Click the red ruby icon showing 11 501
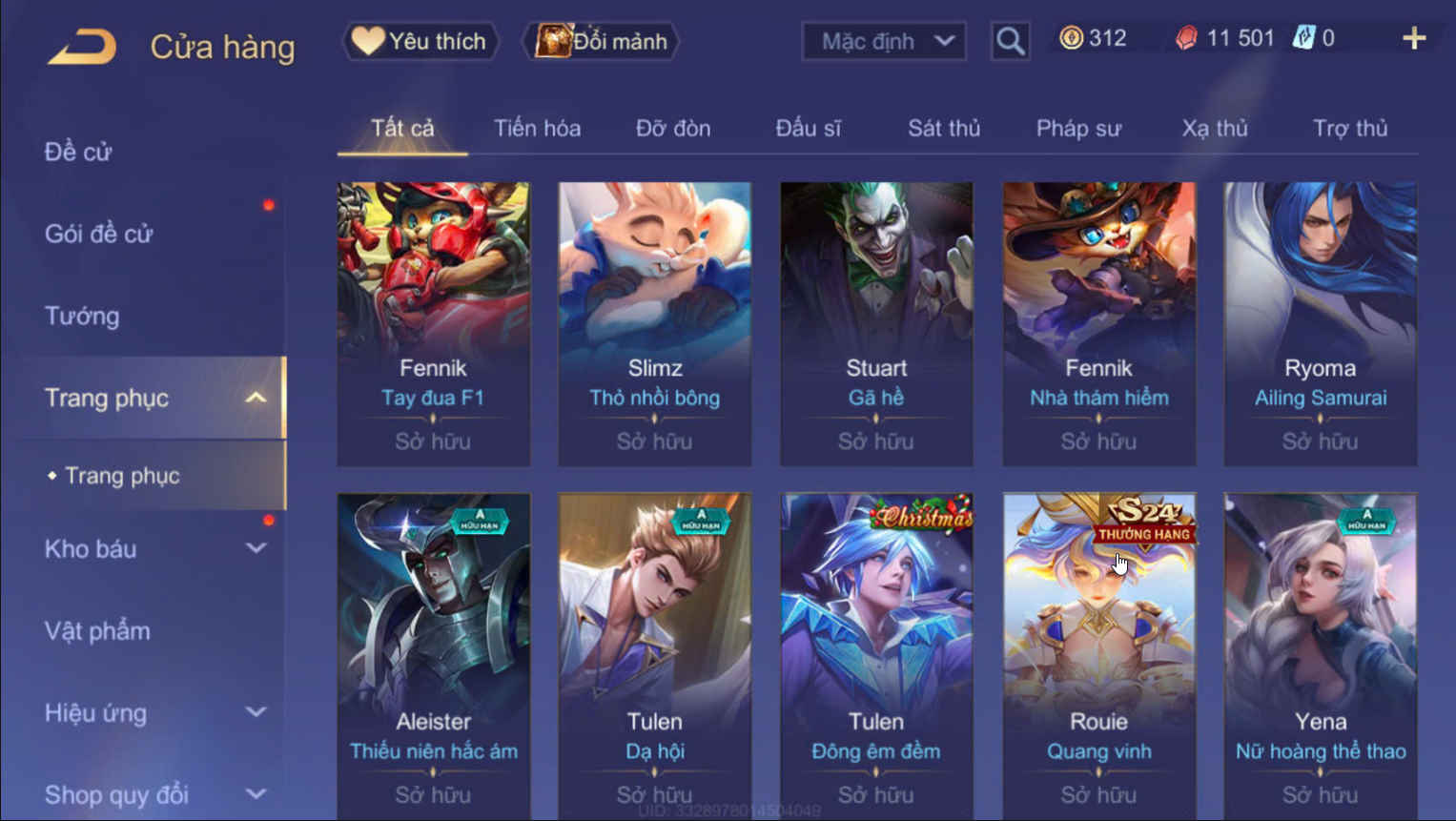 [x=1186, y=38]
